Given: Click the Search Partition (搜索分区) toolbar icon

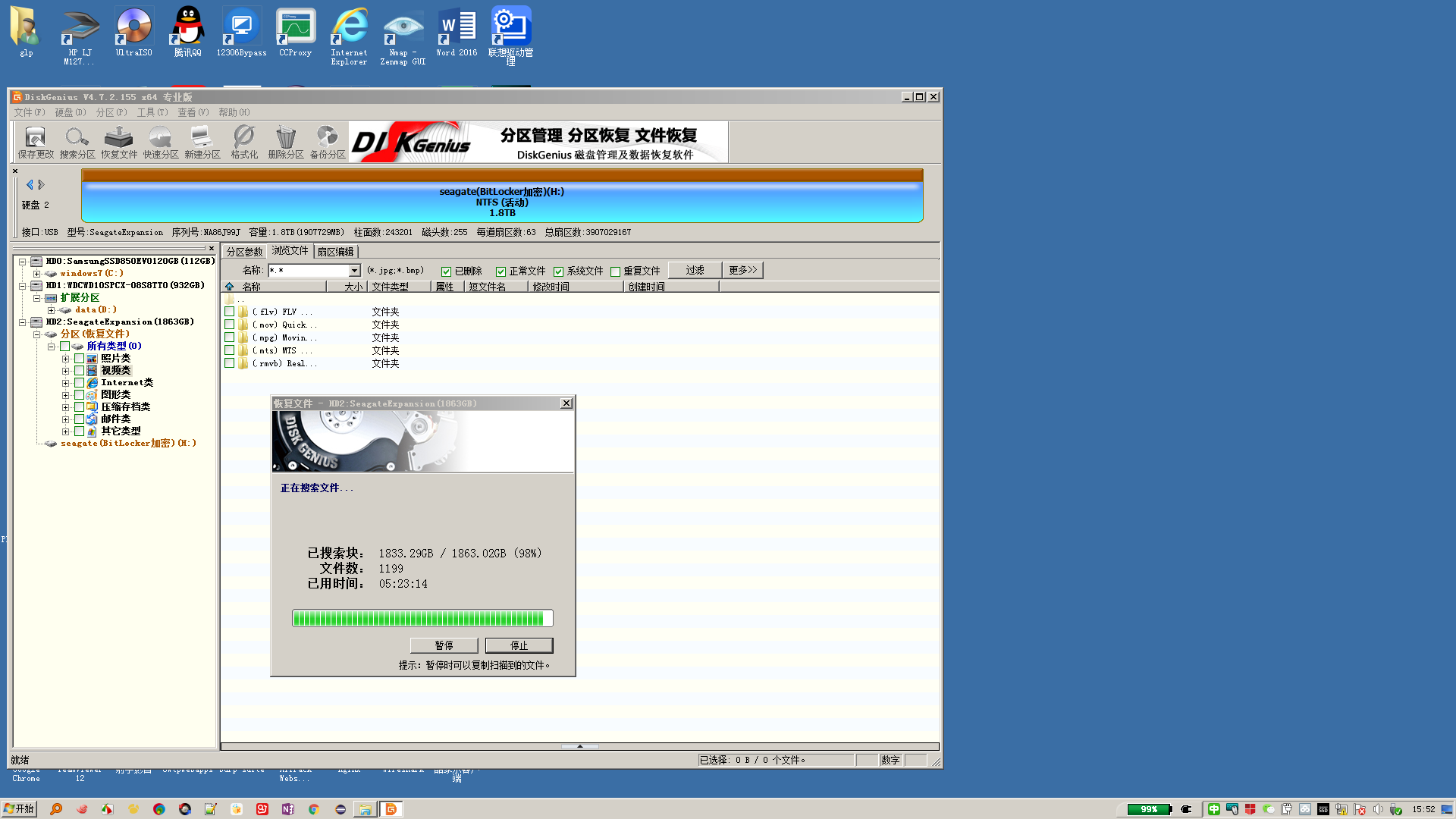Looking at the screenshot, I should coord(77,142).
